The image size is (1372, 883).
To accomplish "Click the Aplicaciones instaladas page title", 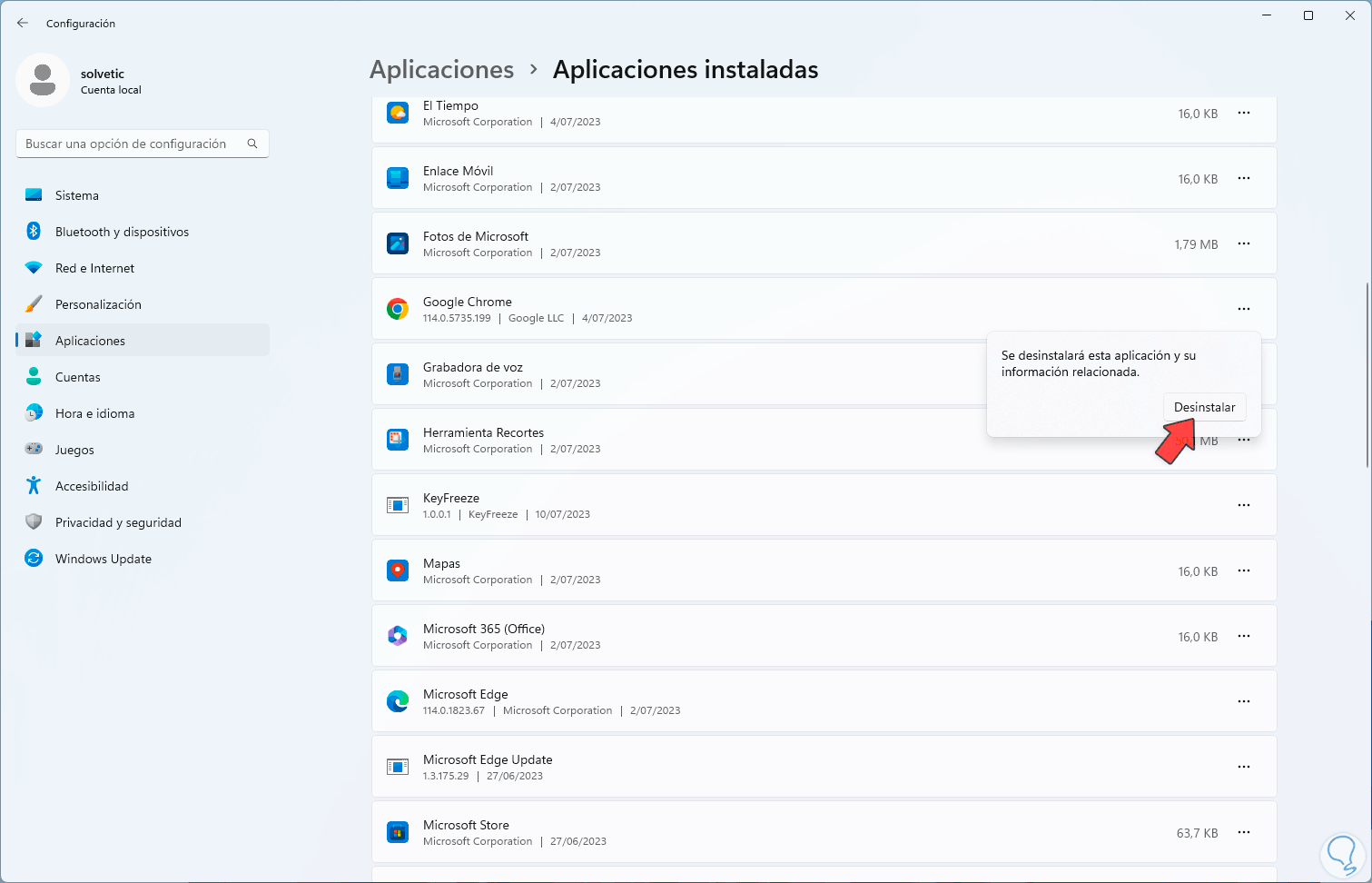I will coord(686,70).
